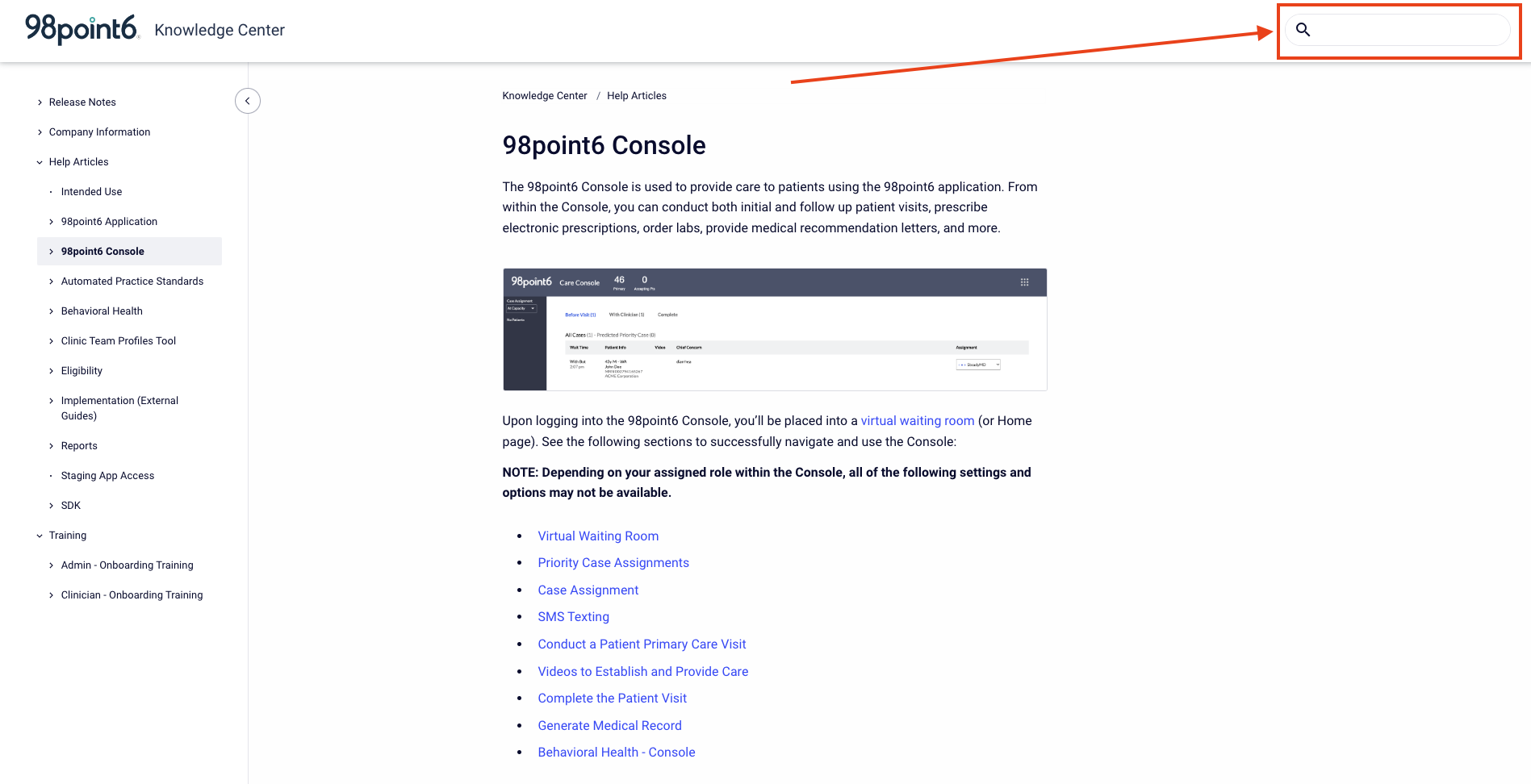The height and width of the screenshot is (784, 1531).
Task: Open Automated Practice Standards section
Action: [x=132, y=281]
